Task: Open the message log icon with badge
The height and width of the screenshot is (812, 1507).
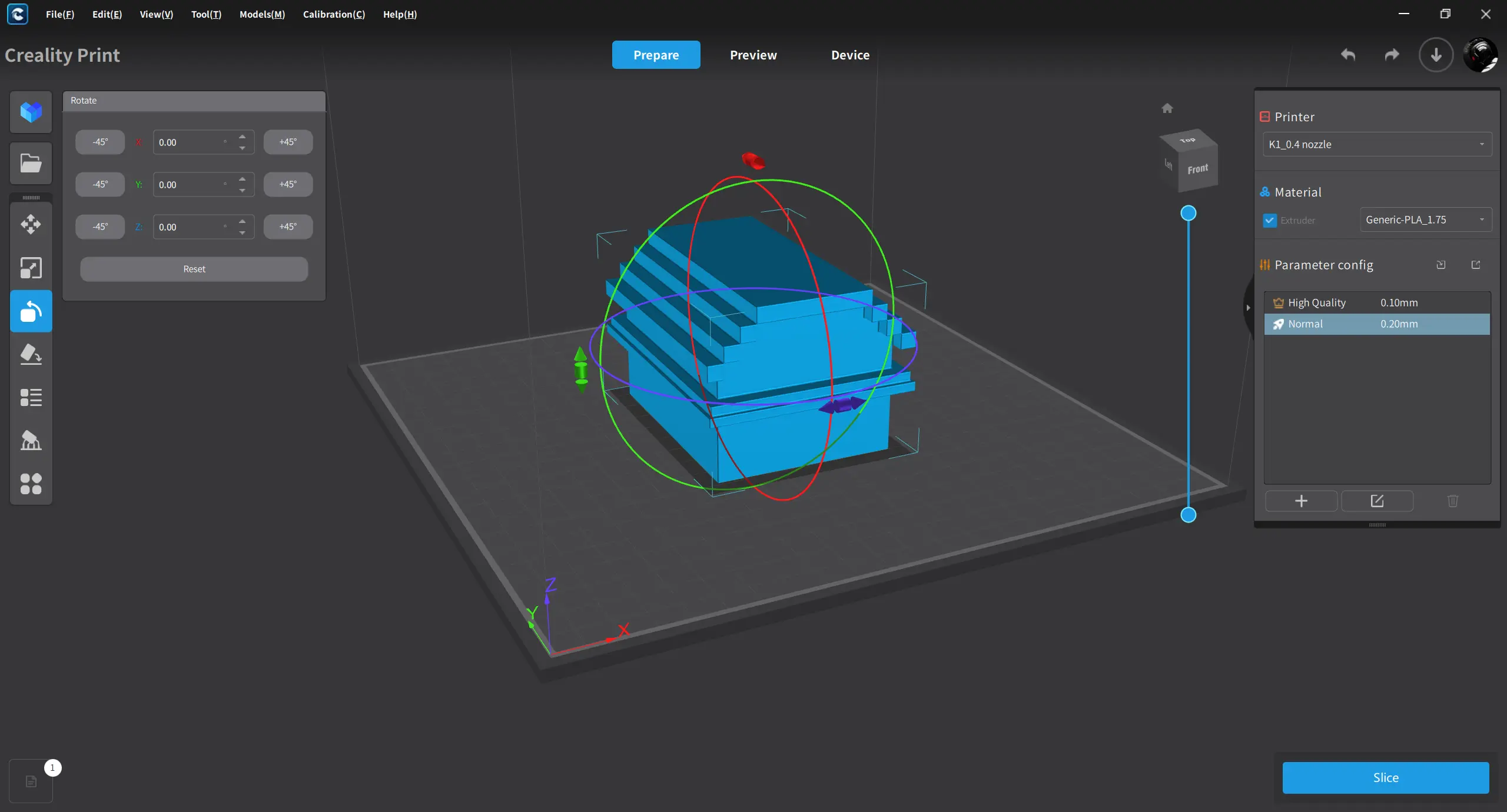Action: (x=31, y=781)
